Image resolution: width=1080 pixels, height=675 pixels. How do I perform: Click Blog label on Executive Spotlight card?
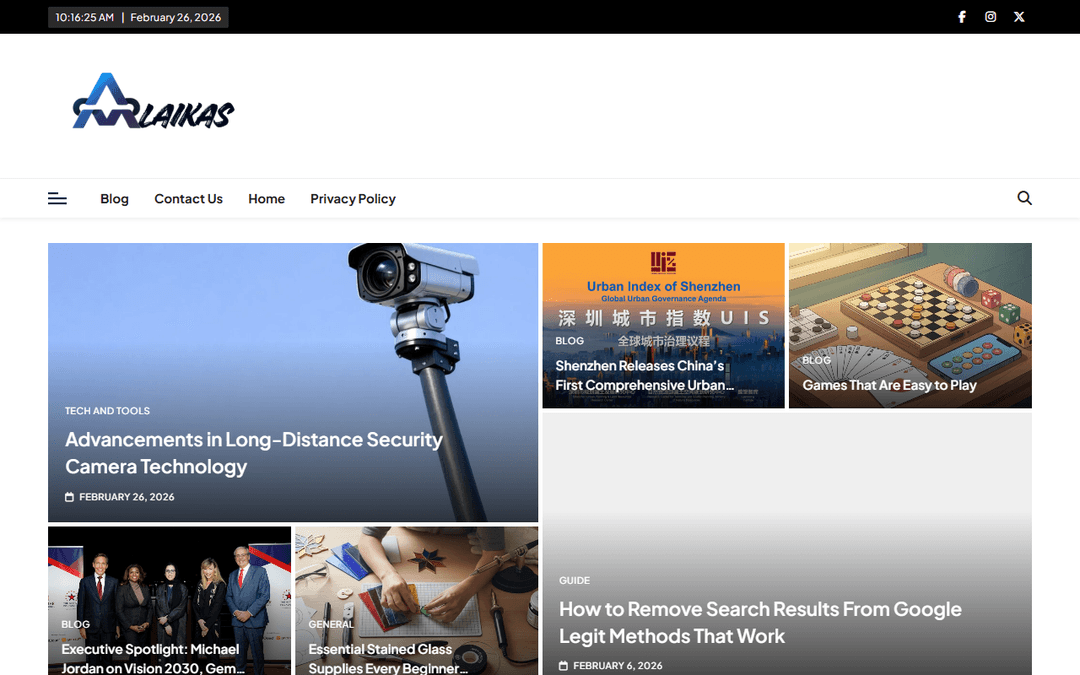76,625
